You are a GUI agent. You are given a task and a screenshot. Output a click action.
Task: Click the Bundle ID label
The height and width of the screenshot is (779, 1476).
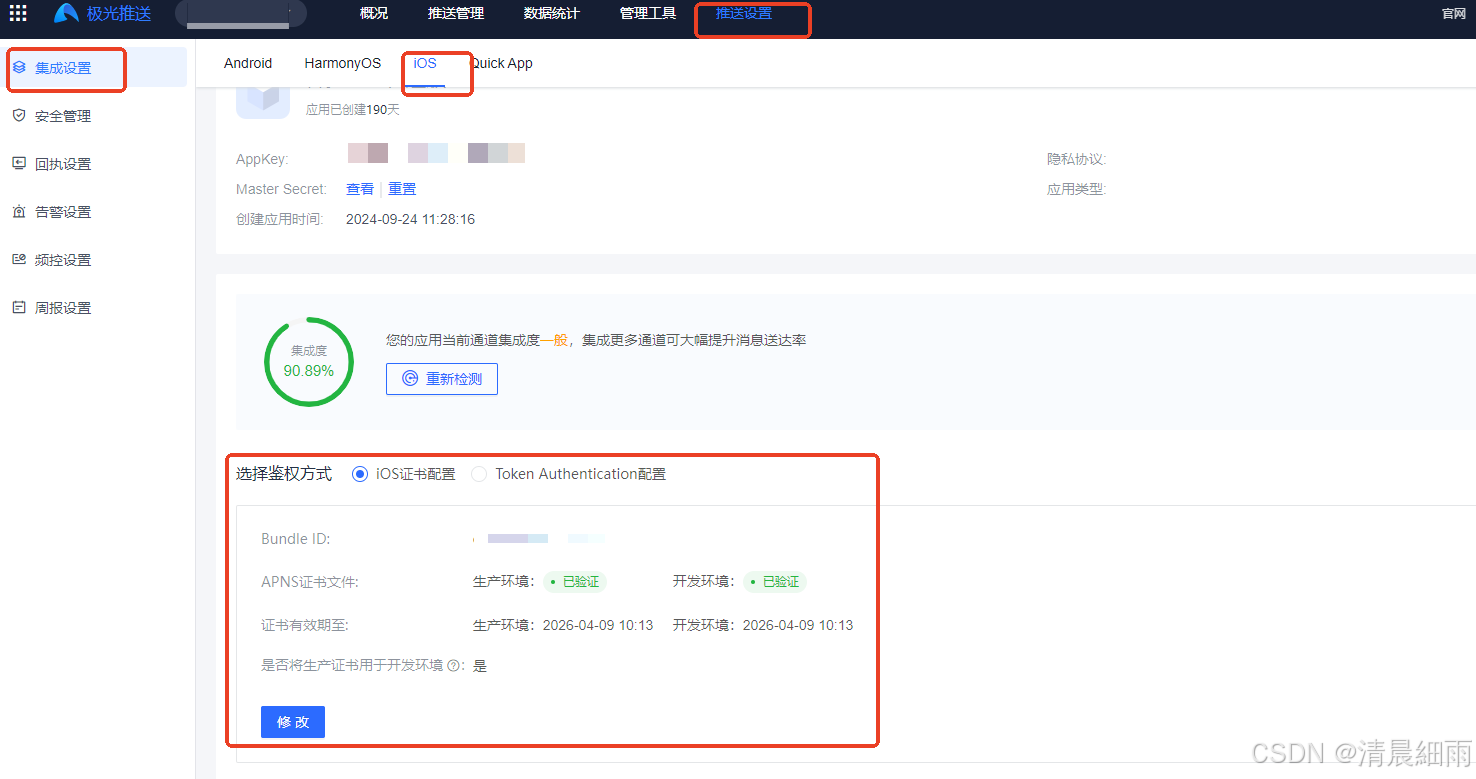295,539
